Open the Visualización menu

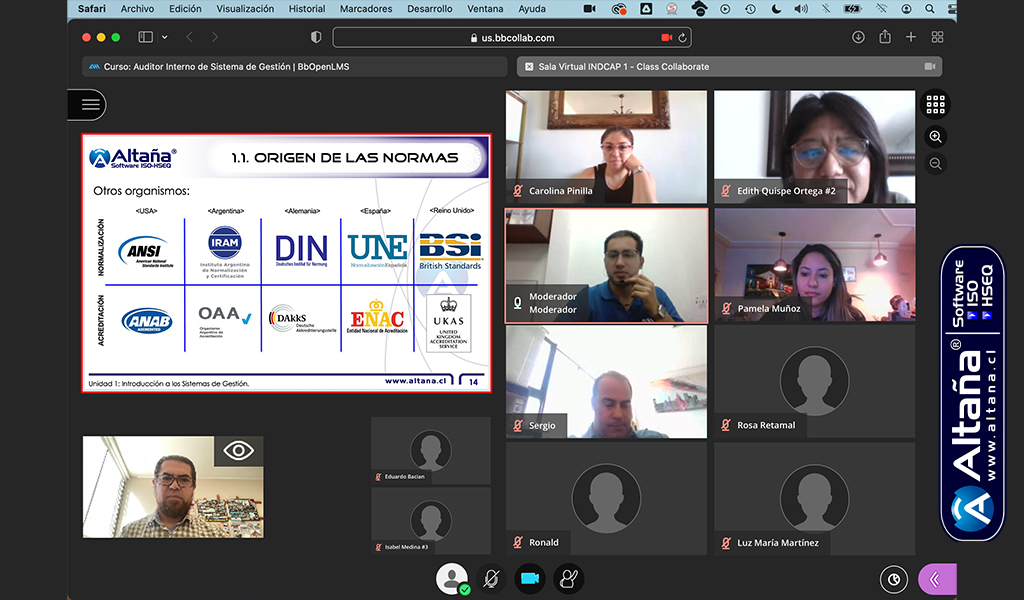pyautogui.click(x=245, y=8)
